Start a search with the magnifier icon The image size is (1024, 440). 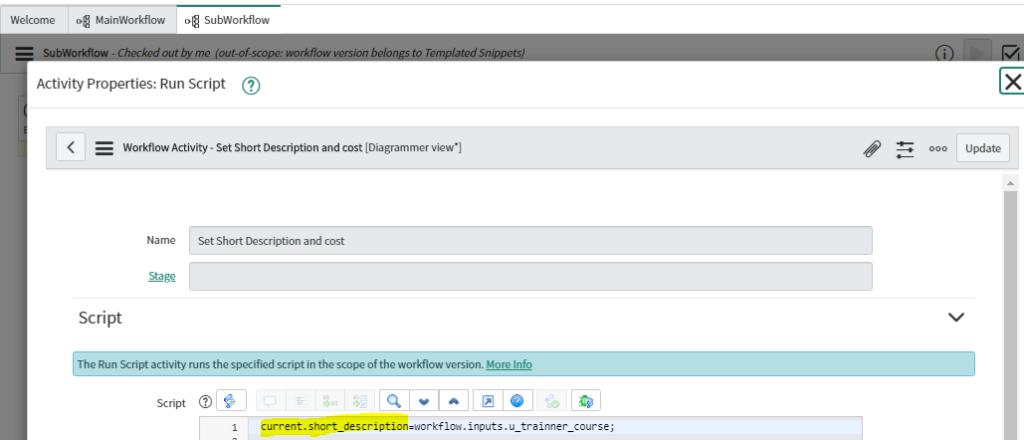(394, 400)
